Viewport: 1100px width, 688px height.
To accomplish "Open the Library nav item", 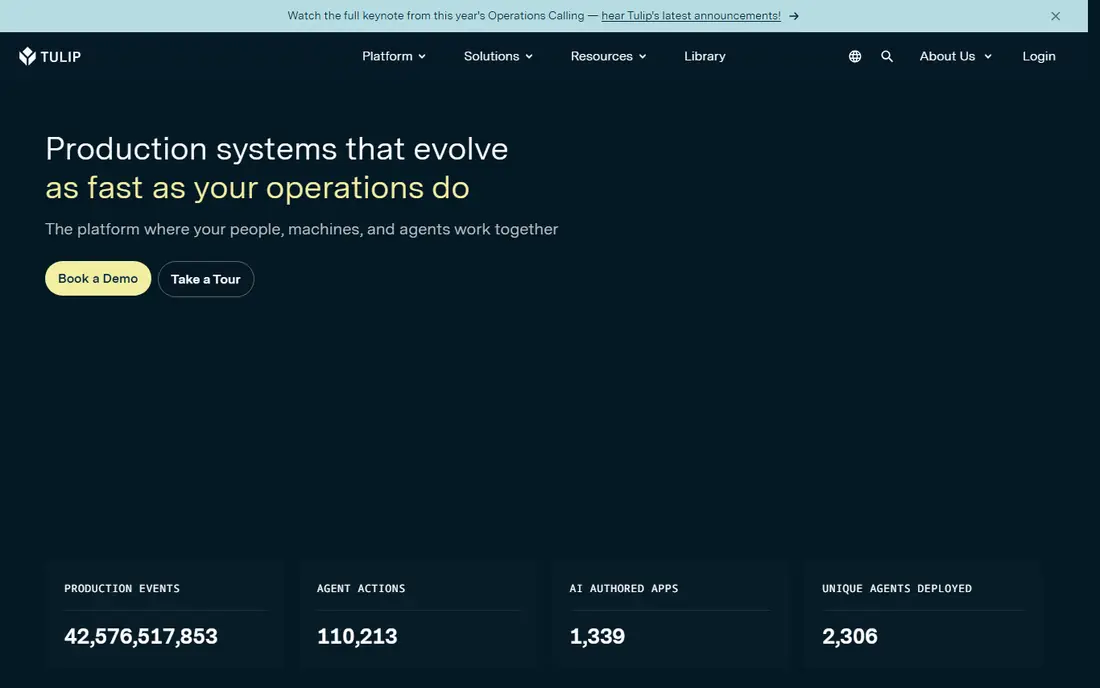I will click(704, 56).
